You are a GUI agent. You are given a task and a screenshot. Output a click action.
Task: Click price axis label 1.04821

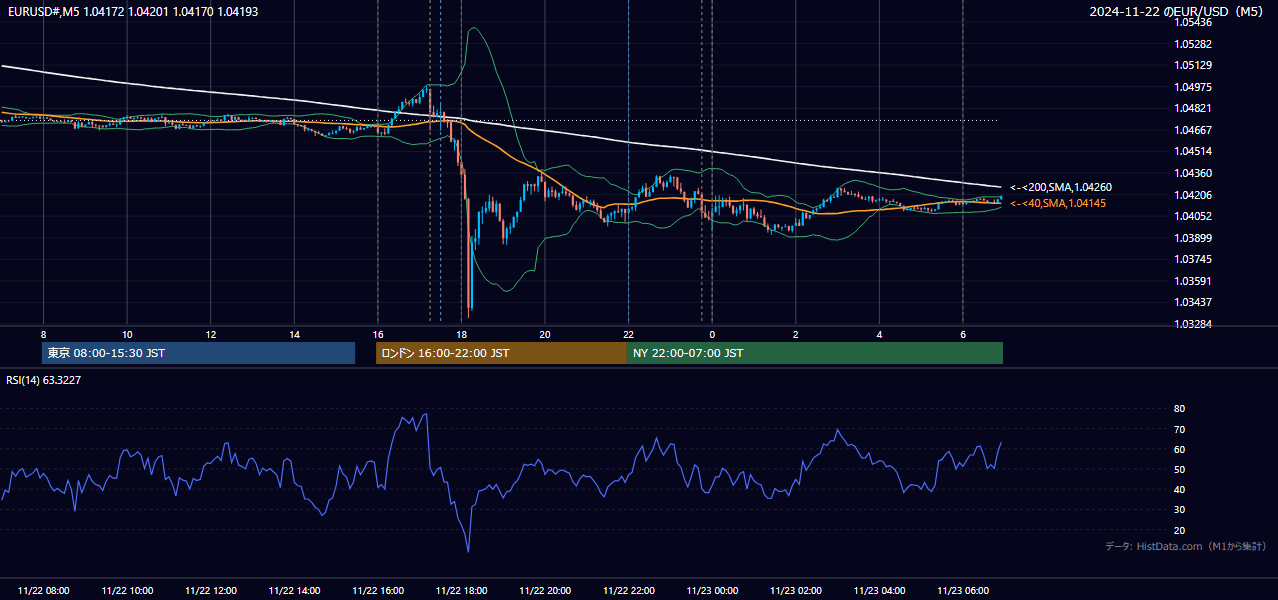1193,108
